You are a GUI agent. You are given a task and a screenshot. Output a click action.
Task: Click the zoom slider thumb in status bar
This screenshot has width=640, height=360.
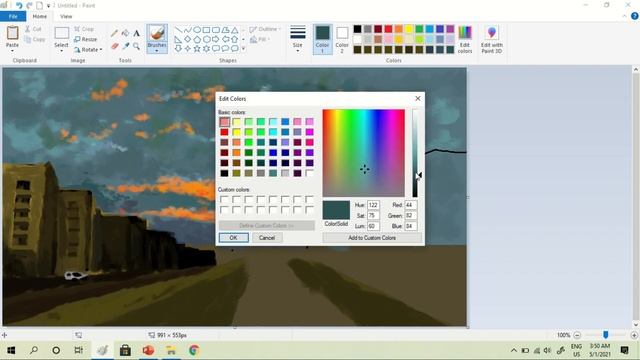(x=606, y=335)
